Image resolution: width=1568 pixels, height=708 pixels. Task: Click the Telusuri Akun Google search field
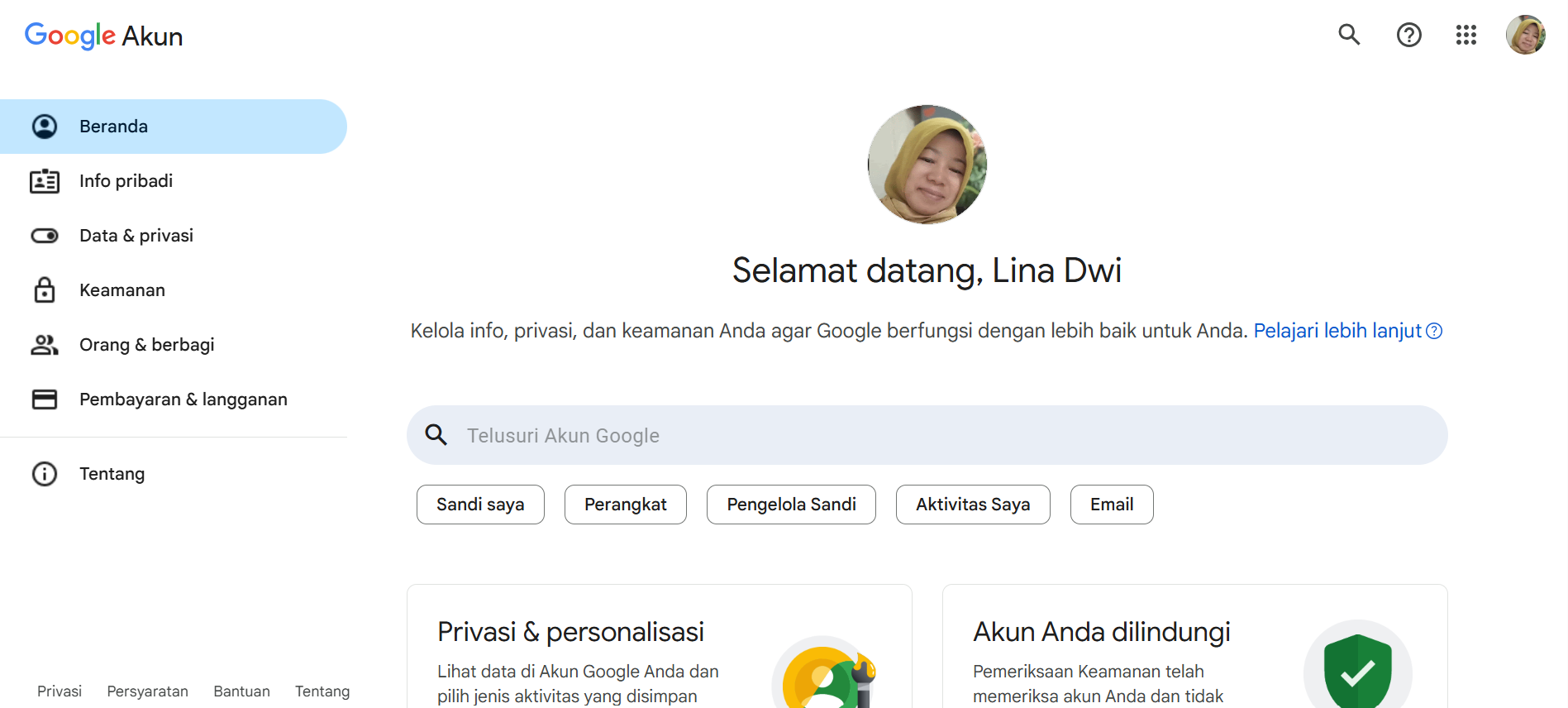tap(927, 435)
